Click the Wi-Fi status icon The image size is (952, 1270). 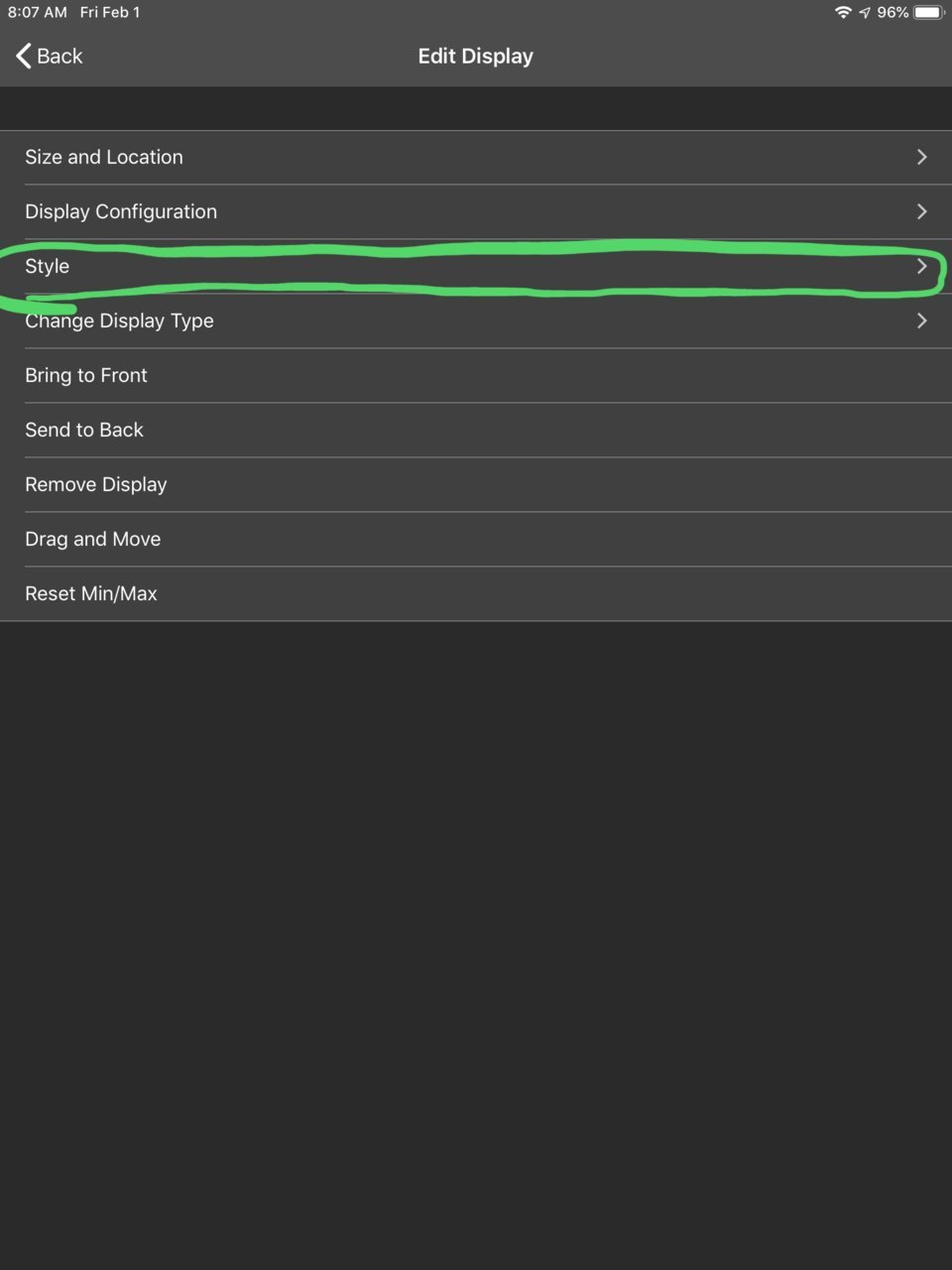(843, 12)
